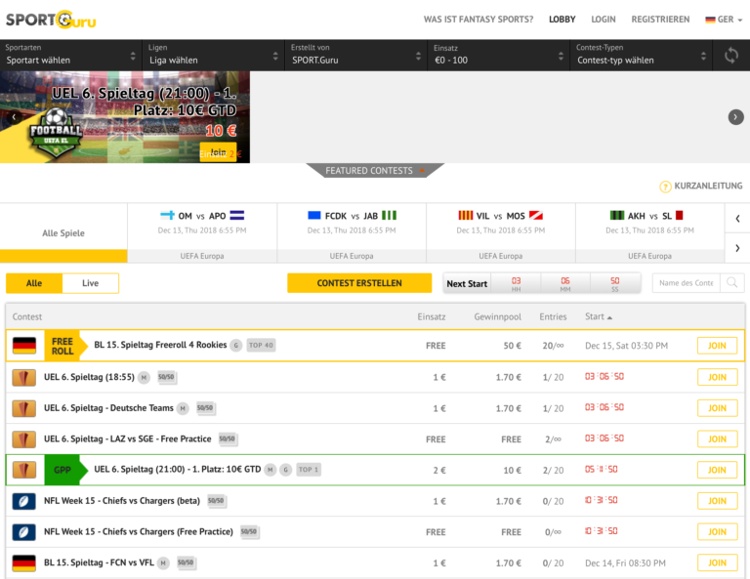
Task: Join BL 15. Spieltag FCN vs VFL
Action: [x=717, y=563]
